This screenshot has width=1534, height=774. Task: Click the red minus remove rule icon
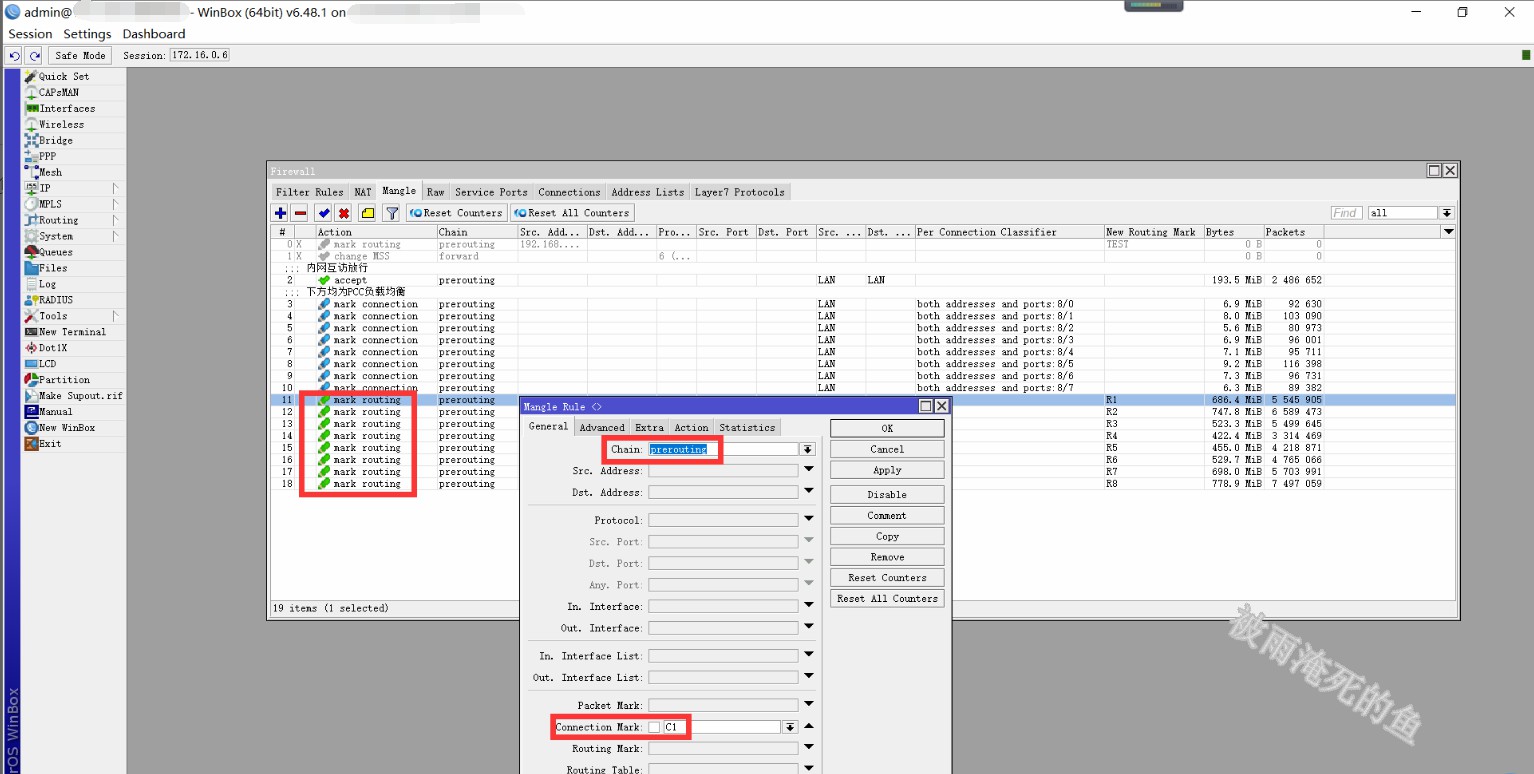pyautogui.click(x=299, y=213)
